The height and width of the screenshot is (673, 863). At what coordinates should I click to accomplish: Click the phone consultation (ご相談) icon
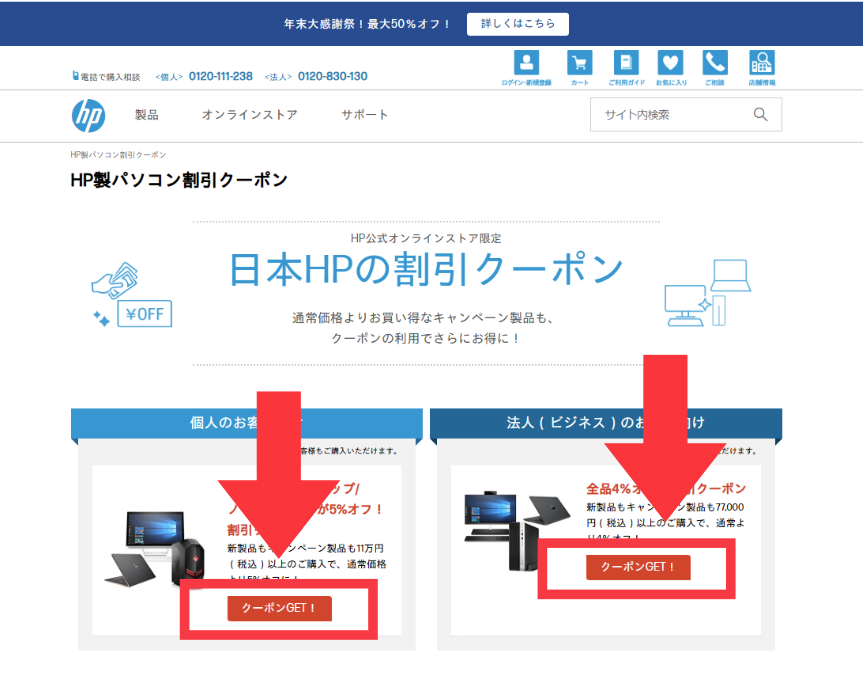(714, 62)
